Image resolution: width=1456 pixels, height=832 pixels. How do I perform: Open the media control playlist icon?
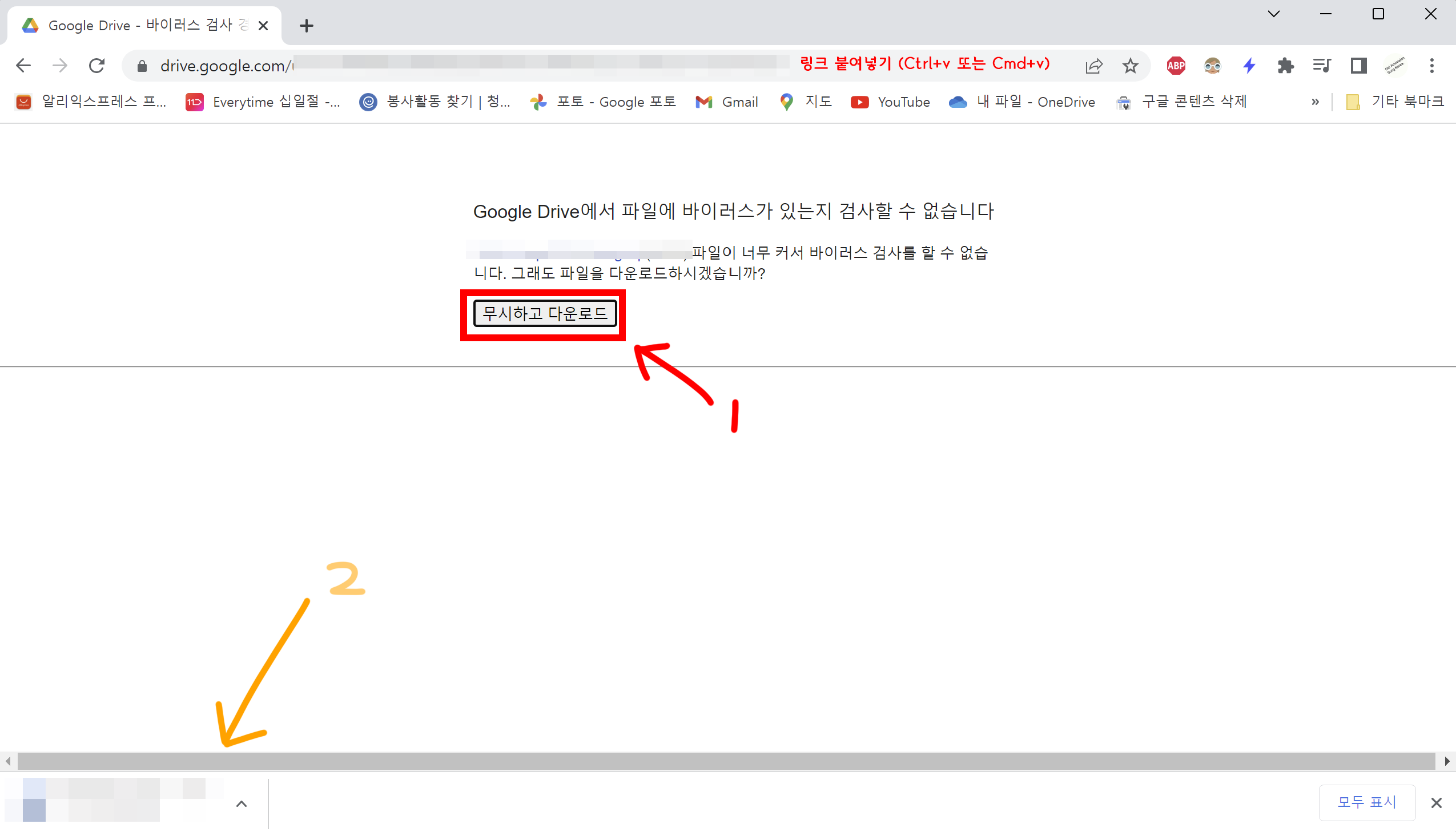tap(1322, 66)
